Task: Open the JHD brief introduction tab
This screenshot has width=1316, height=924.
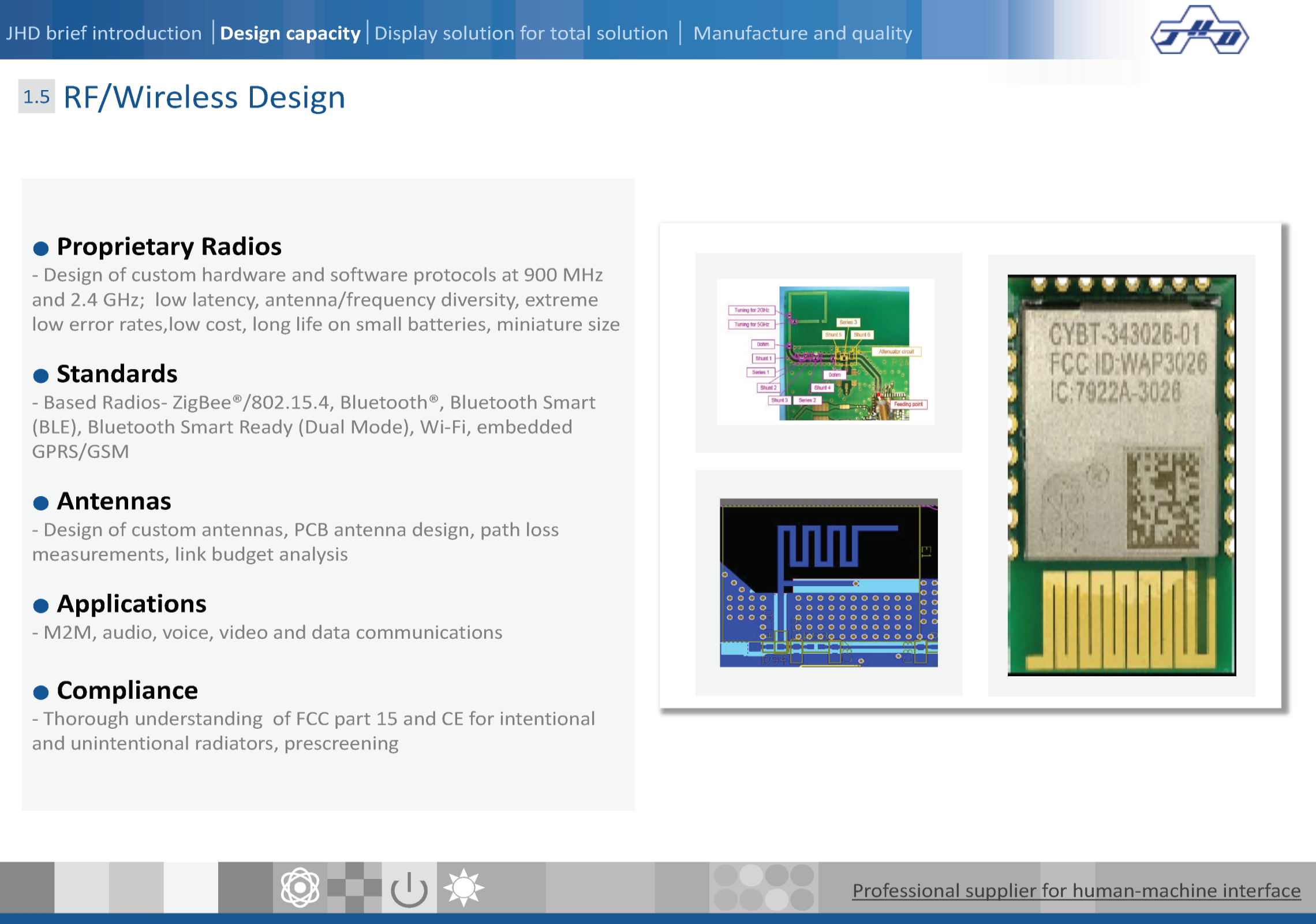Action: coord(104,33)
